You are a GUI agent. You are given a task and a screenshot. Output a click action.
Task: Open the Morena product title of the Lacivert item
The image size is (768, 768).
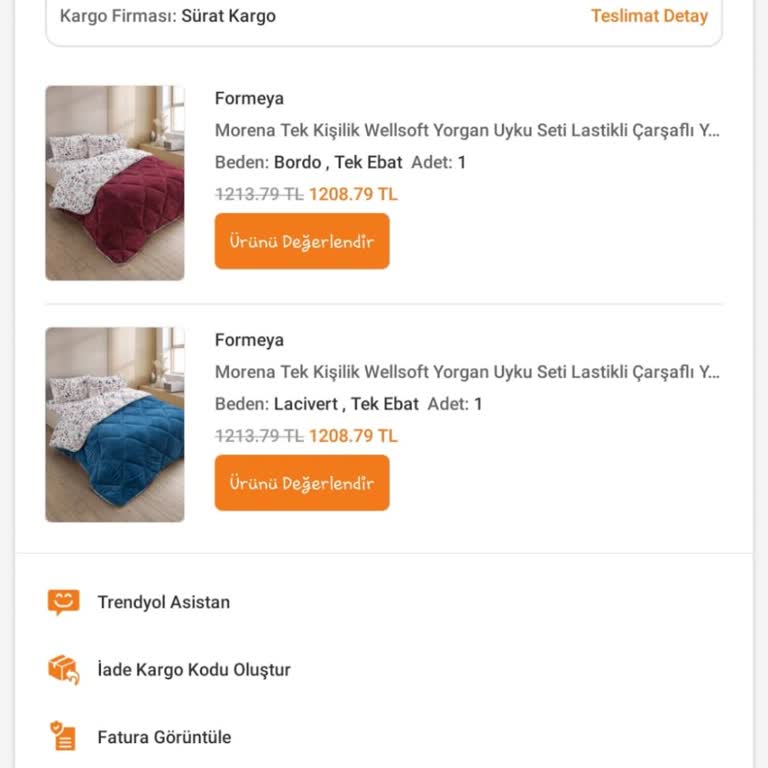click(467, 372)
